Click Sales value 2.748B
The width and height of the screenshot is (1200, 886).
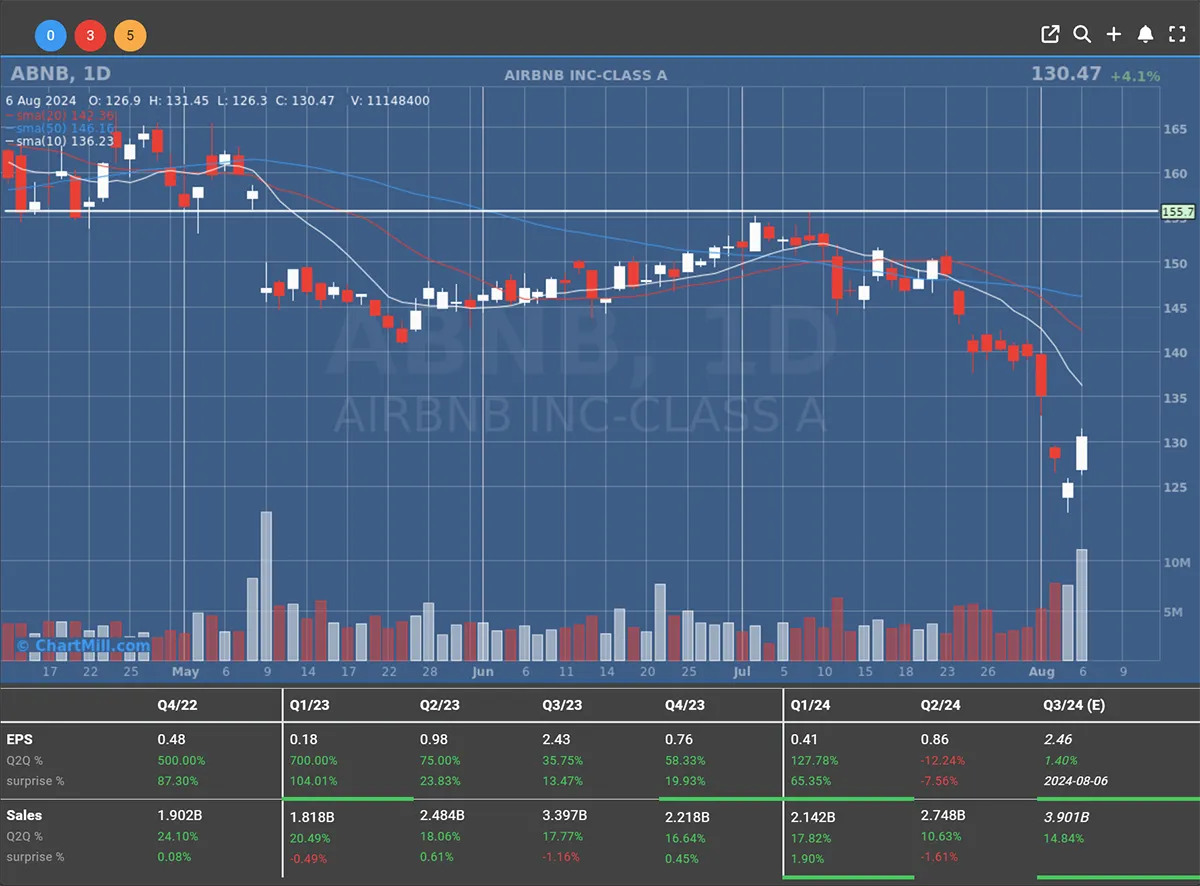click(x=941, y=816)
